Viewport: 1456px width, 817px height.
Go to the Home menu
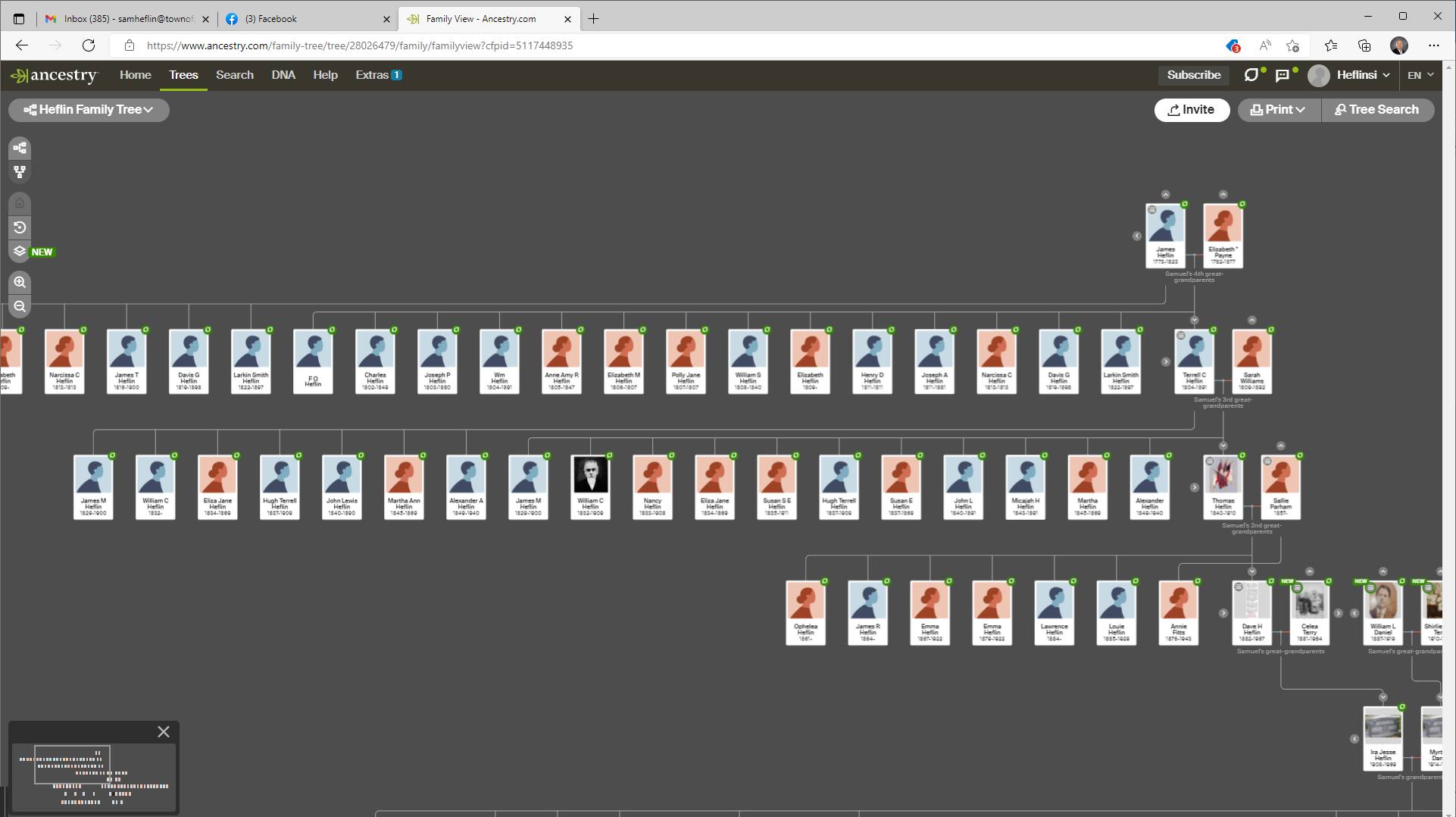click(136, 75)
